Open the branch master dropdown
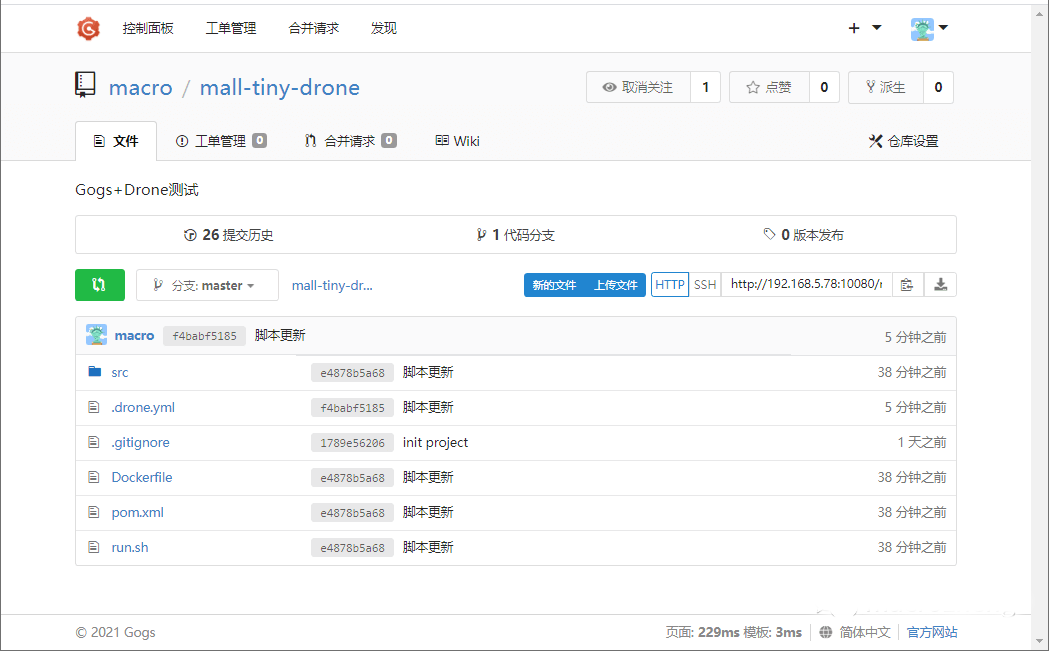 pyautogui.click(x=207, y=285)
